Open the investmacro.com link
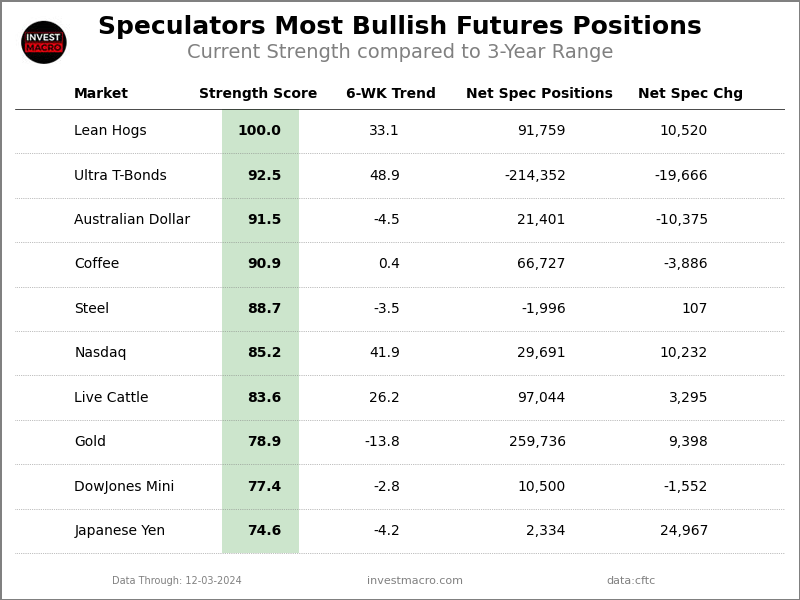The height and width of the screenshot is (600, 800). coord(415,581)
